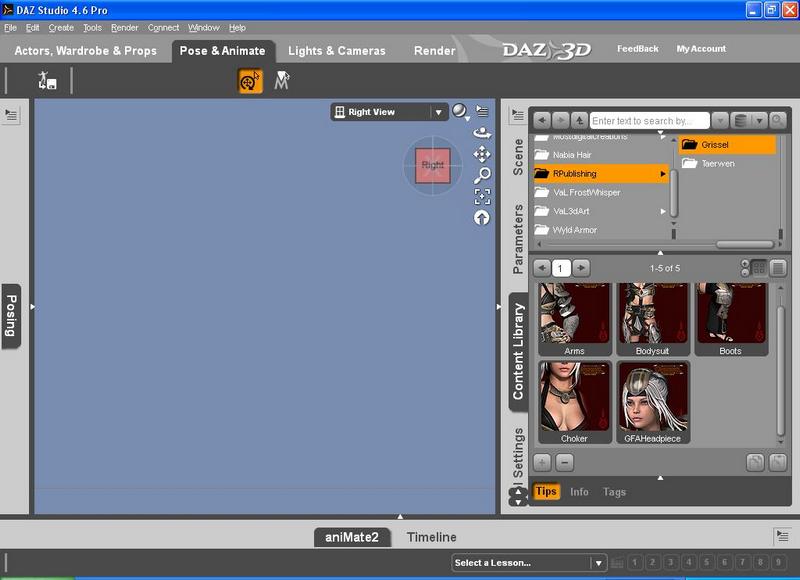Click the search text input field
The image size is (800, 580).
coord(649,121)
